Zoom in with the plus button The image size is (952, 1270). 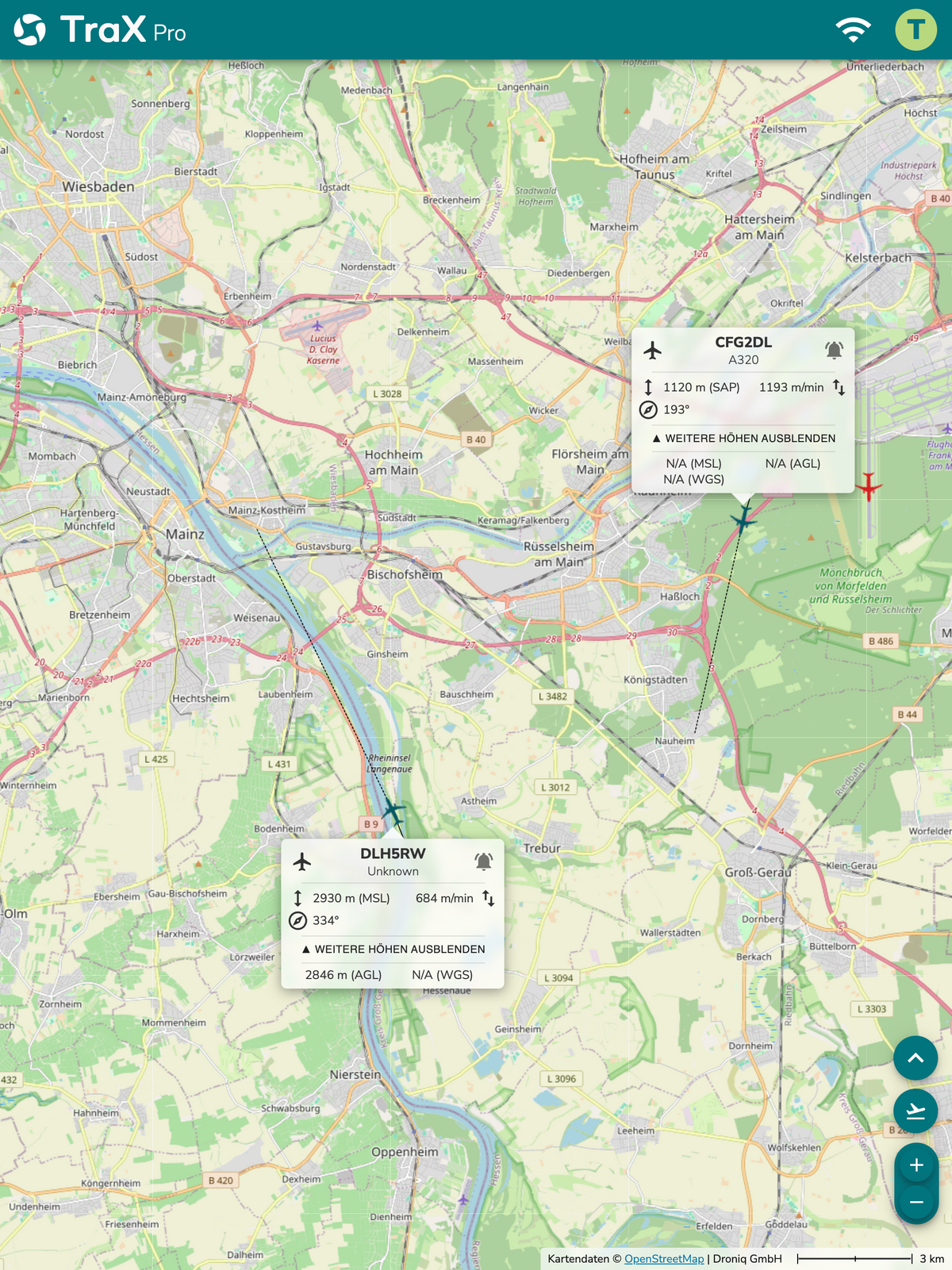click(x=916, y=1165)
